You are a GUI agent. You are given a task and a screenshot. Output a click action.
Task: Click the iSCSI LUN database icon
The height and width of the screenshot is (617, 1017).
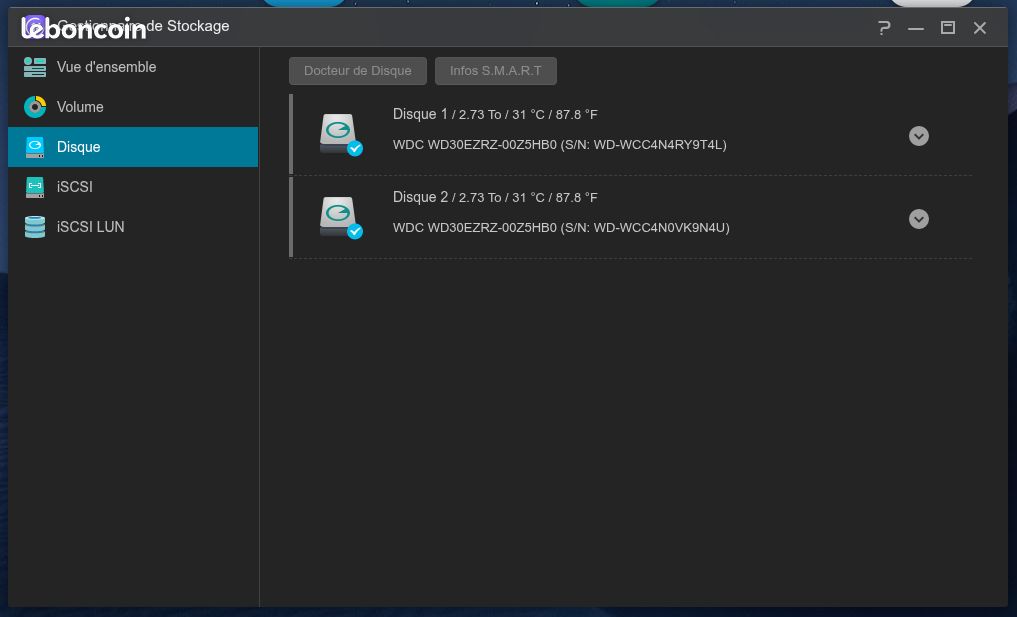click(35, 227)
